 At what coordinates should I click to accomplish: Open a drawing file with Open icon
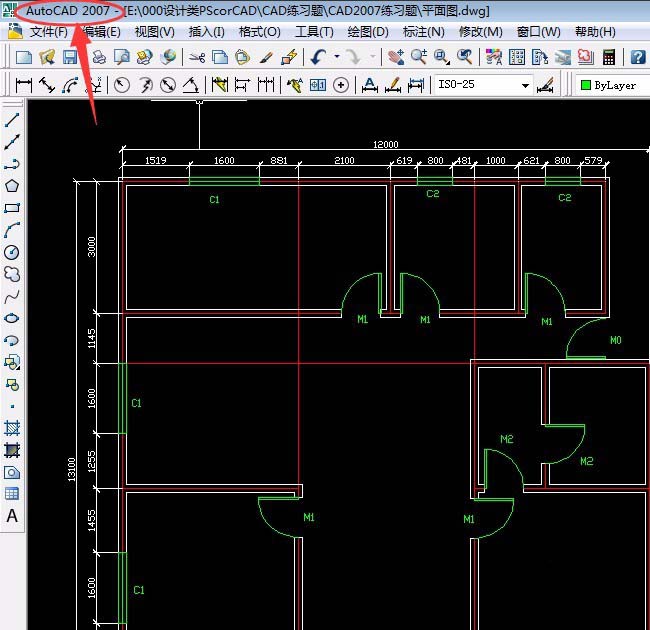pyautogui.click(x=47, y=57)
